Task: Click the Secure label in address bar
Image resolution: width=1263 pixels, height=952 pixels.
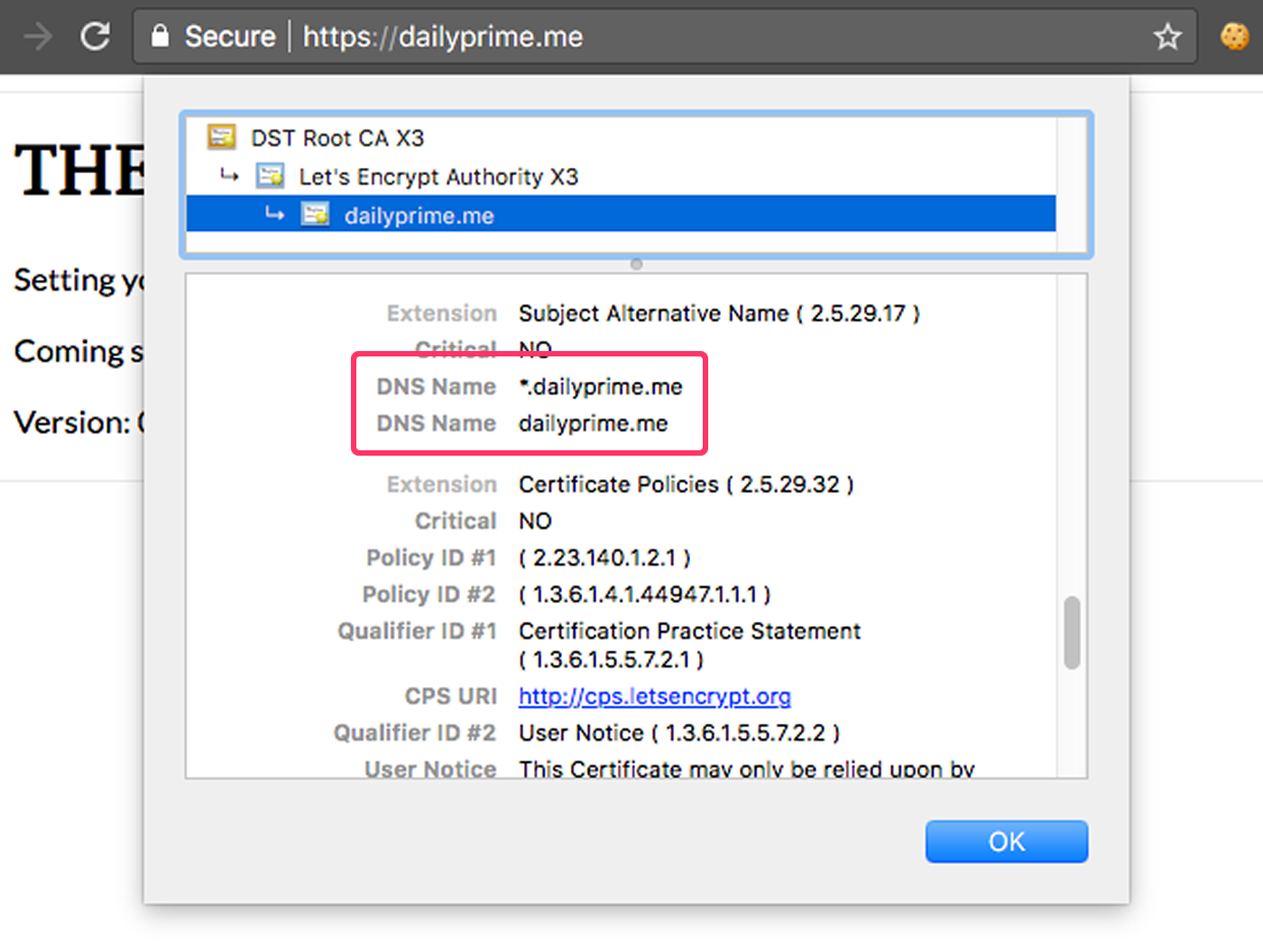Action: [230, 37]
